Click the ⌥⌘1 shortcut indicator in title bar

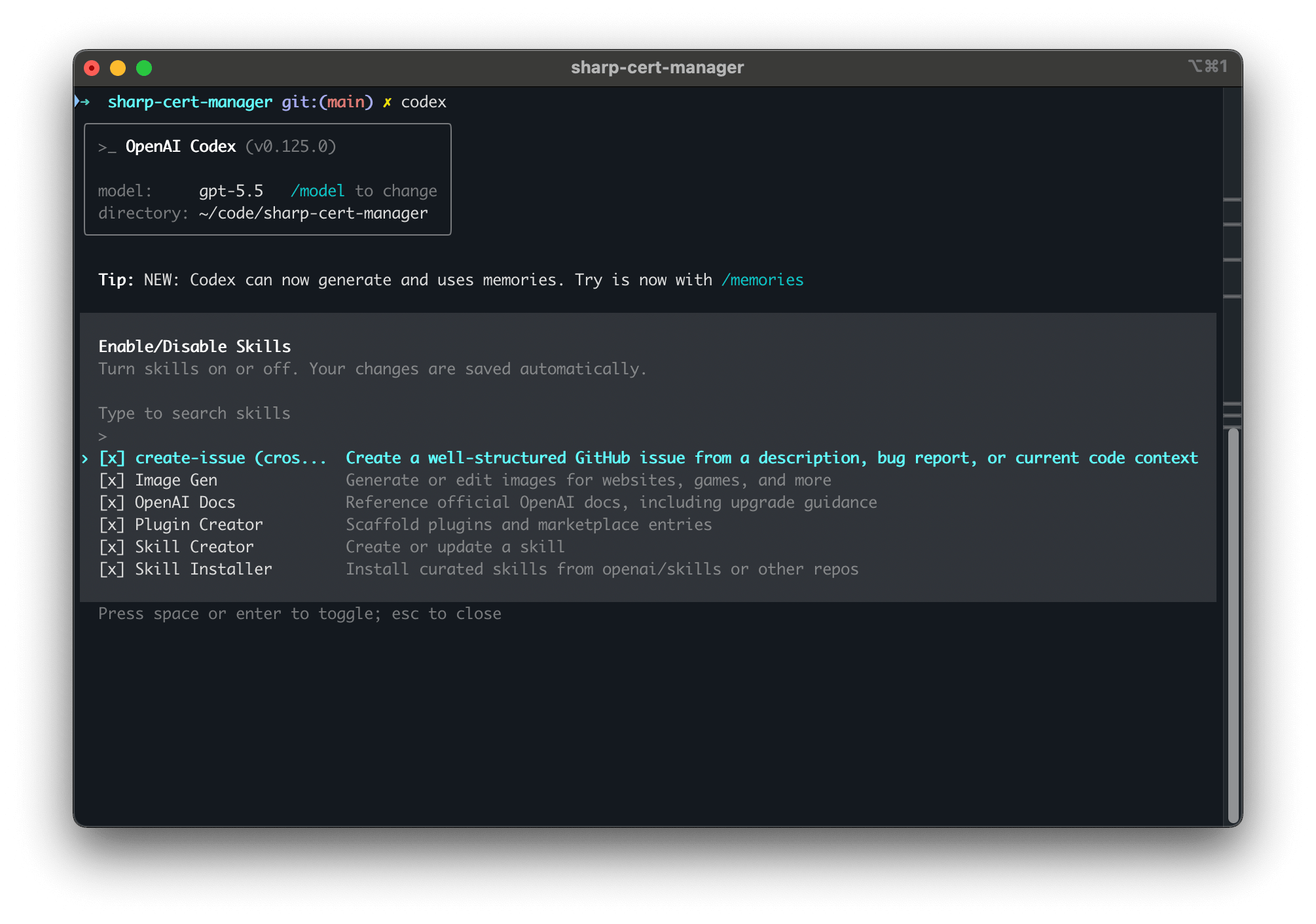click(x=1207, y=67)
